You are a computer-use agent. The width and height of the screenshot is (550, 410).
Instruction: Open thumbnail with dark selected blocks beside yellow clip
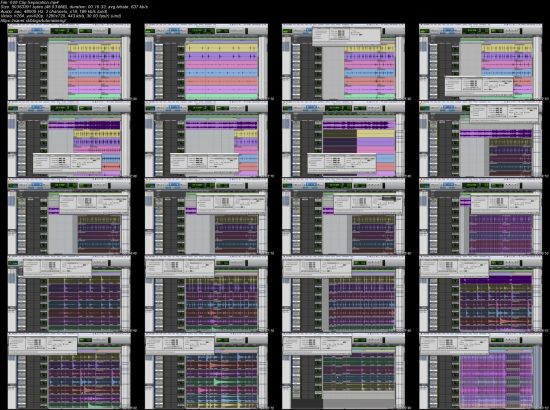point(343,139)
